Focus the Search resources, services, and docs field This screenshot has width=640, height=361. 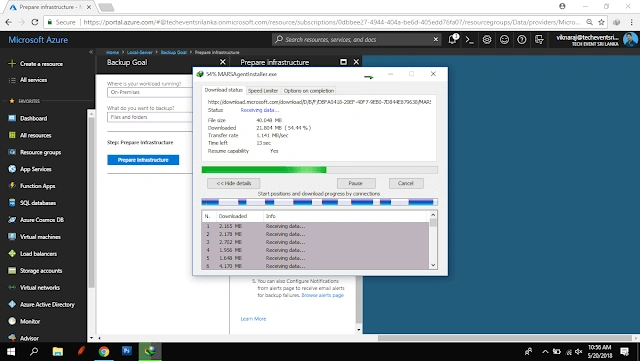357,40
